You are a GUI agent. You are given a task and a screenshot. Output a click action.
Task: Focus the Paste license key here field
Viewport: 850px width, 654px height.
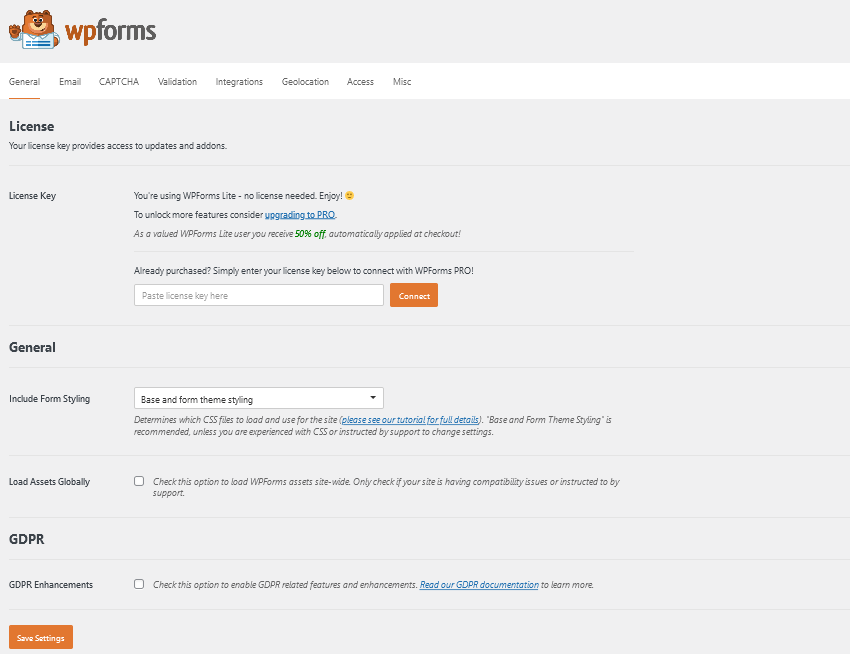pyautogui.click(x=259, y=296)
